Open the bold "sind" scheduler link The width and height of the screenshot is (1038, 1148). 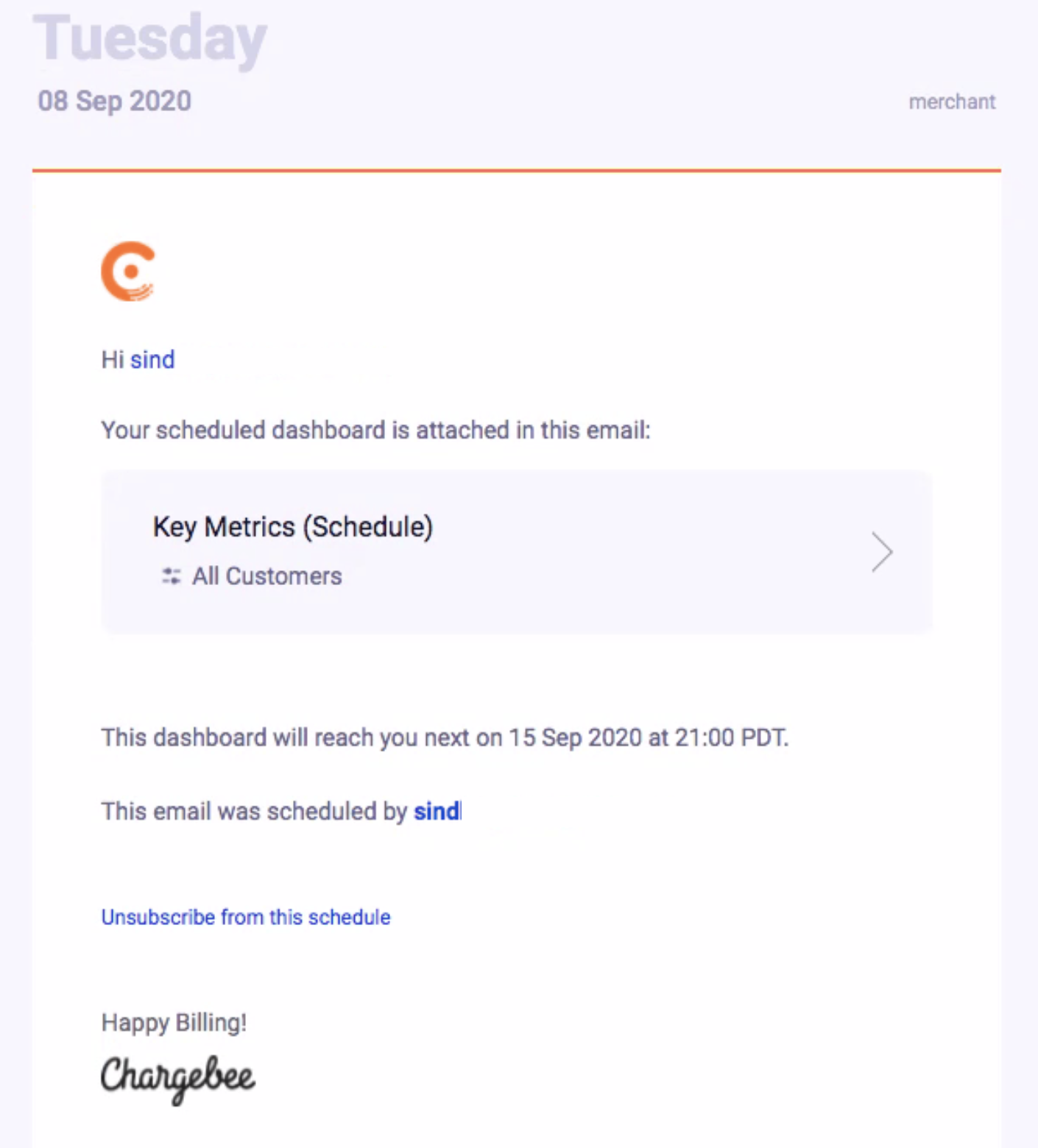(437, 811)
